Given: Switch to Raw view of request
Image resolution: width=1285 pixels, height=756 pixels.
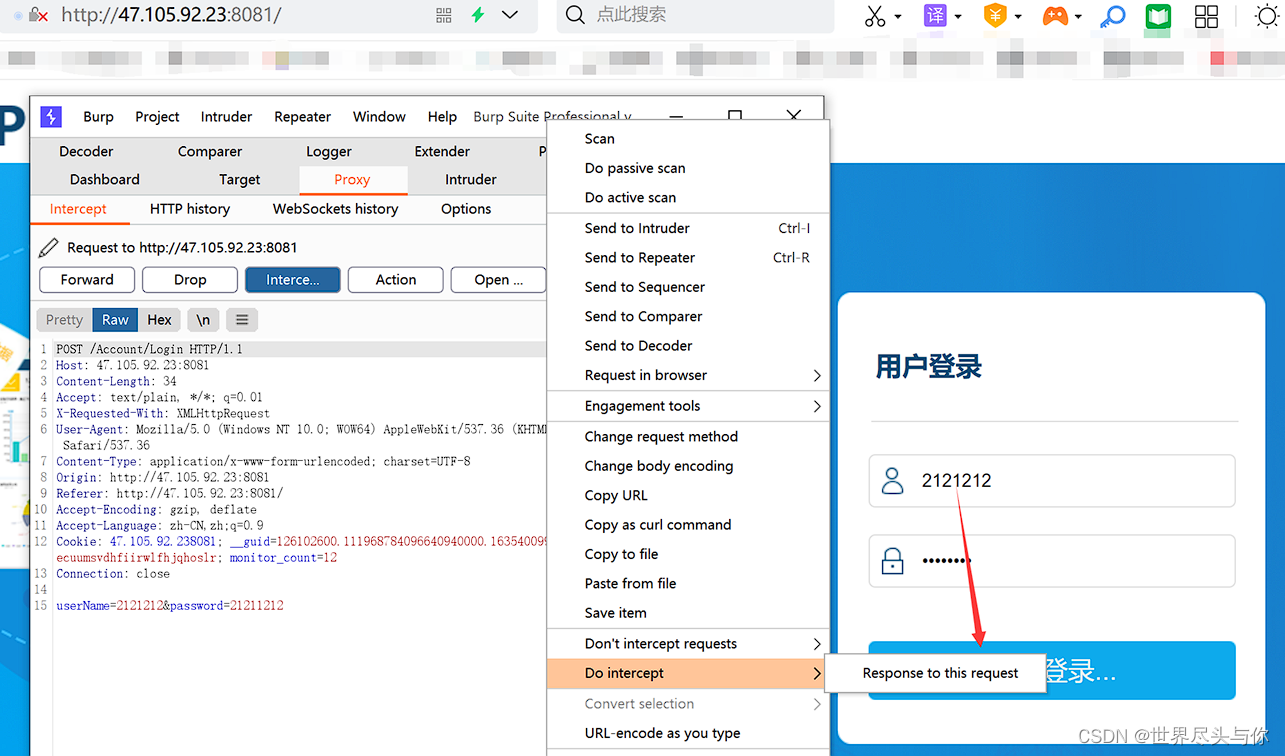Looking at the screenshot, I should point(115,320).
